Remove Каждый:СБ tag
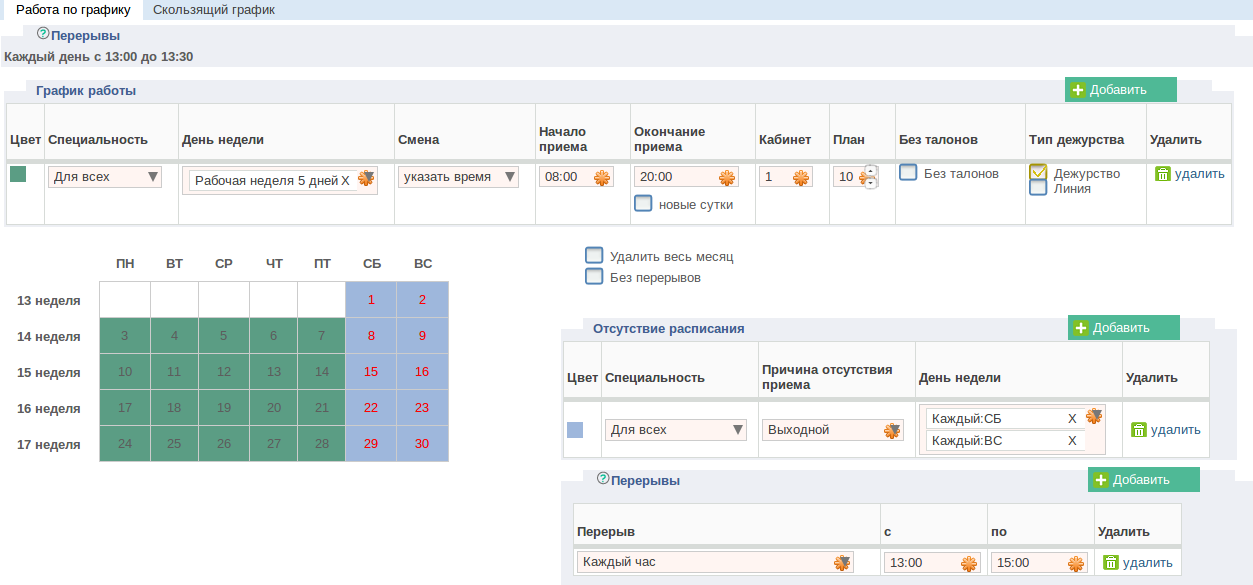1253x585 pixels. coord(1072,419)
